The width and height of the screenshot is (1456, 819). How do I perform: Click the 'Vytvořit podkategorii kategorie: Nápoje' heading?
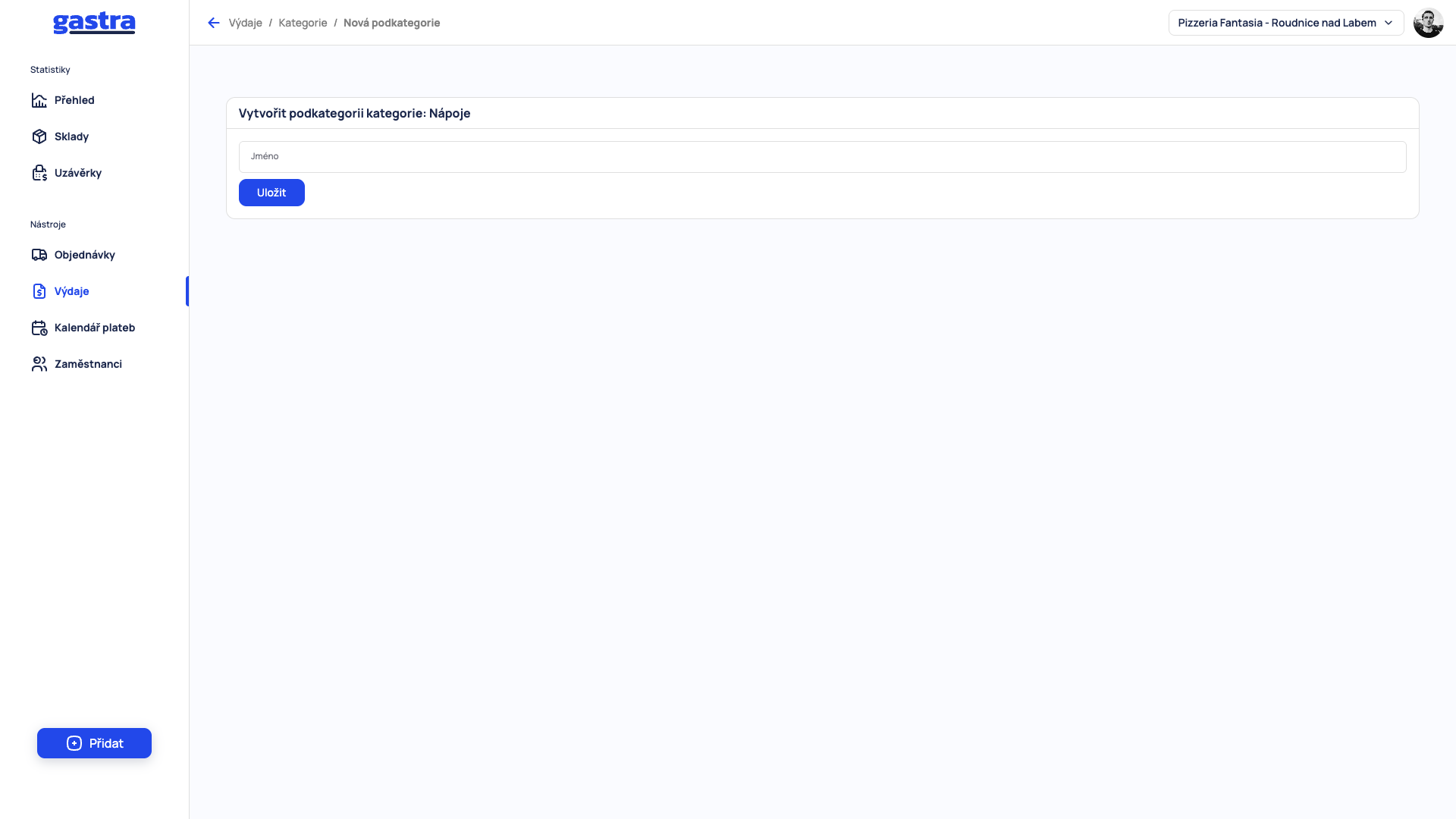coord(354,113)
